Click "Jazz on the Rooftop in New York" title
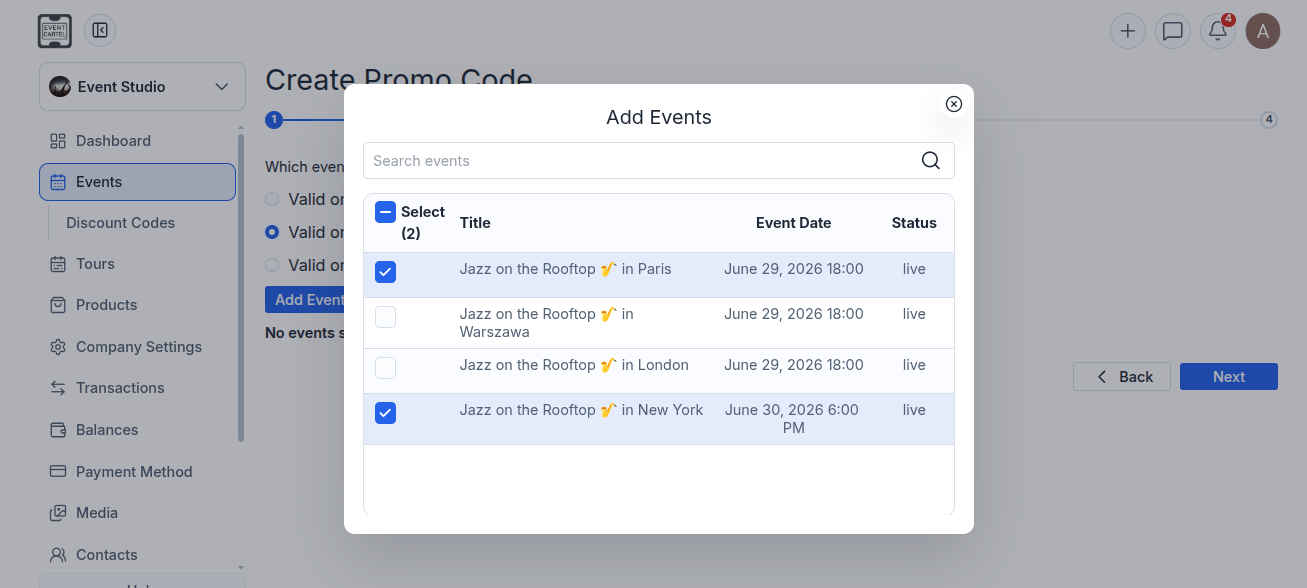1307x588 pixels. (582, 410)
